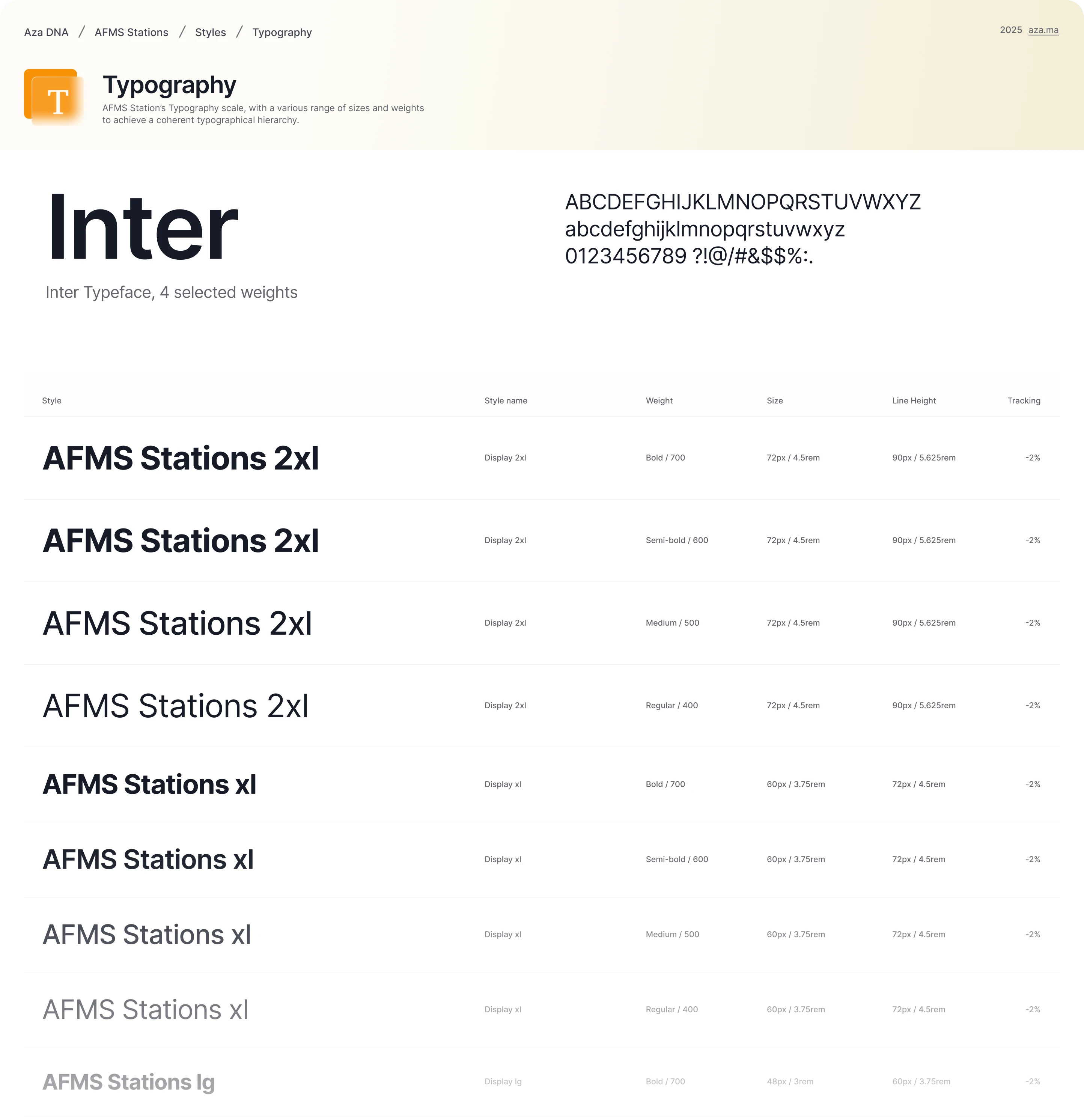Click the Aza DNA breadcrumb

pyautogui.click(x=46, y=33)
